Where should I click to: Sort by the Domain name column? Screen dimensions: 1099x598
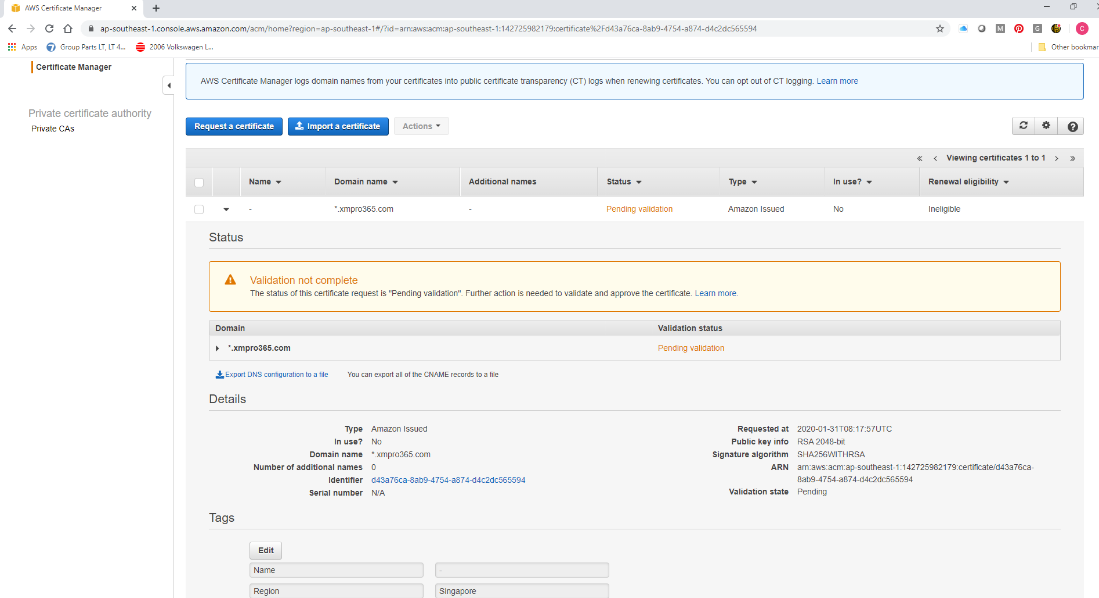[x=366, y=182]
